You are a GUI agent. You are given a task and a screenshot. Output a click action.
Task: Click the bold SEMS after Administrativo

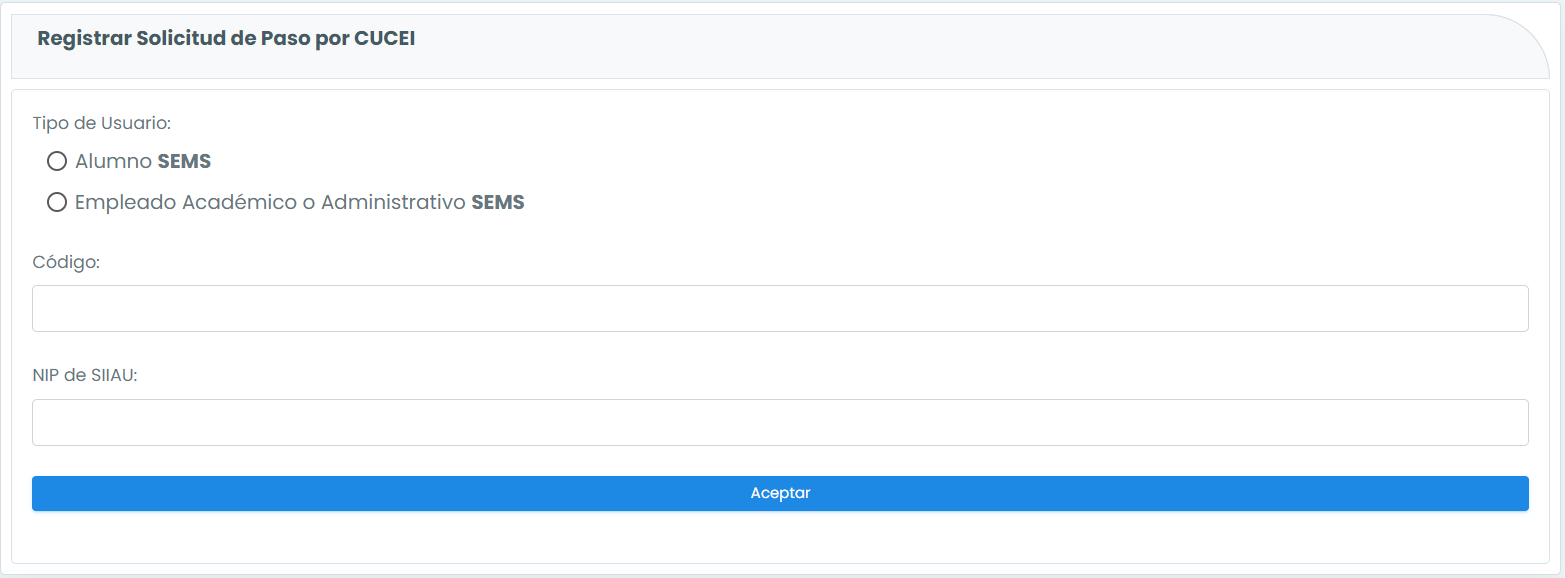(498, 202)
